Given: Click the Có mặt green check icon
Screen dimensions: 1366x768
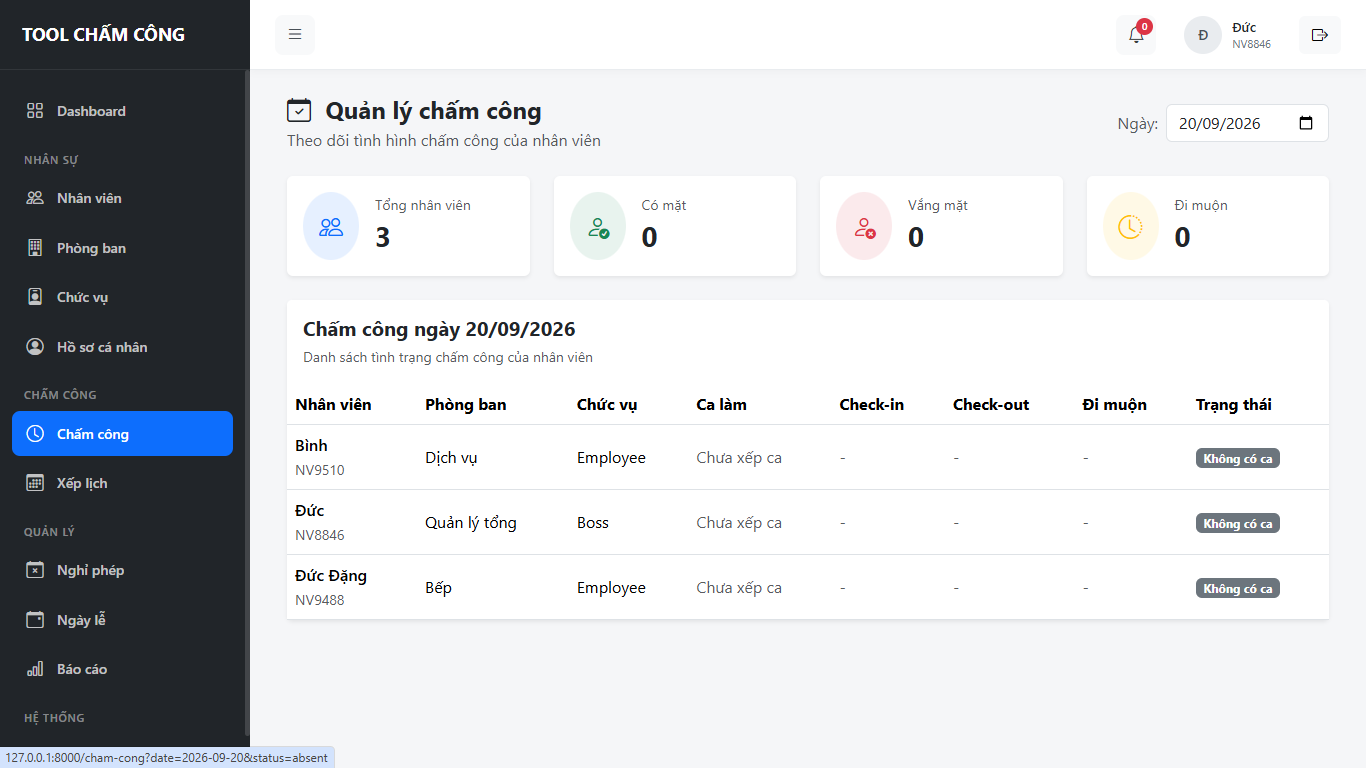Looking at the screenshot, I should [598, 226].
